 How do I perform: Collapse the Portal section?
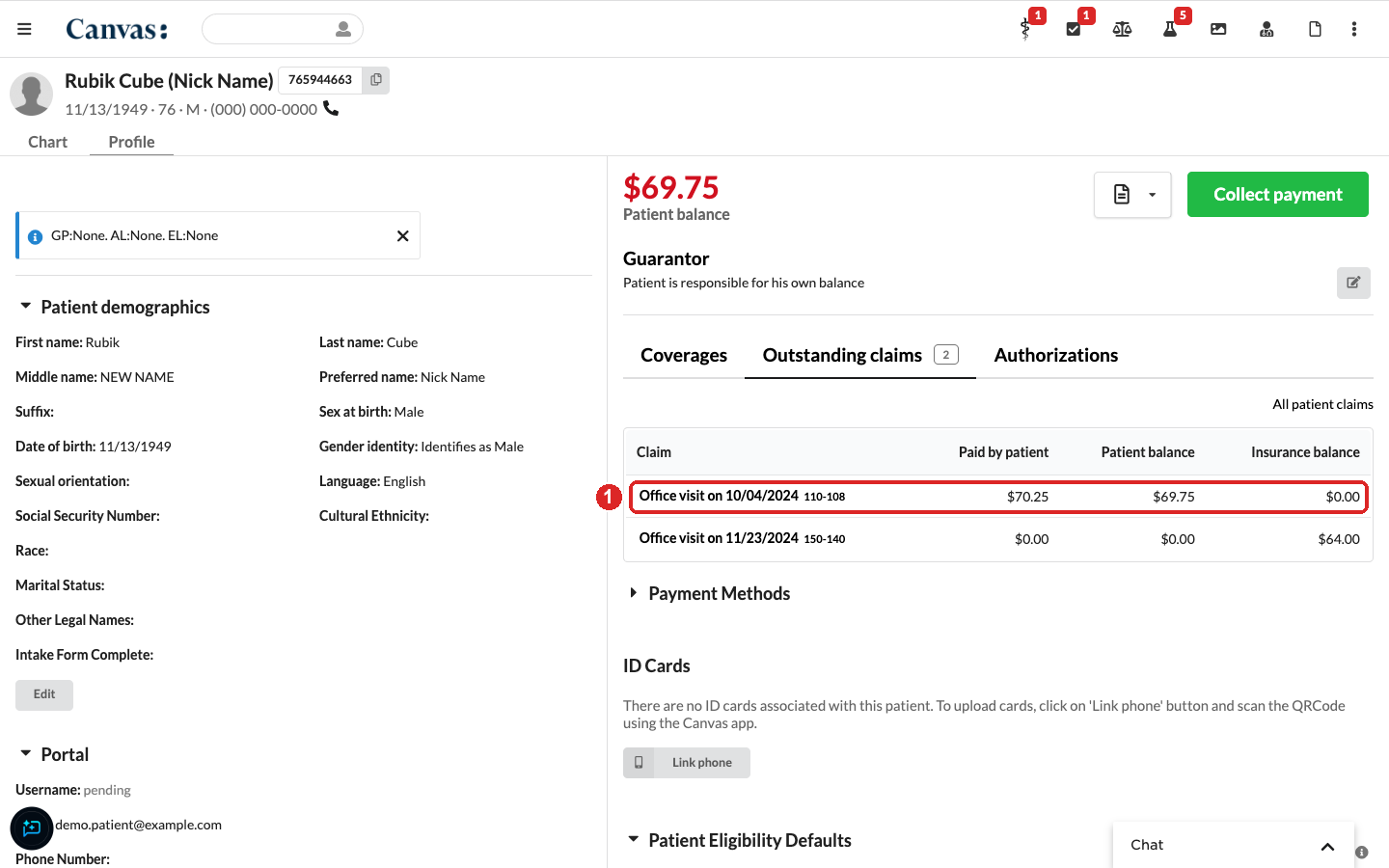[26, 754]
